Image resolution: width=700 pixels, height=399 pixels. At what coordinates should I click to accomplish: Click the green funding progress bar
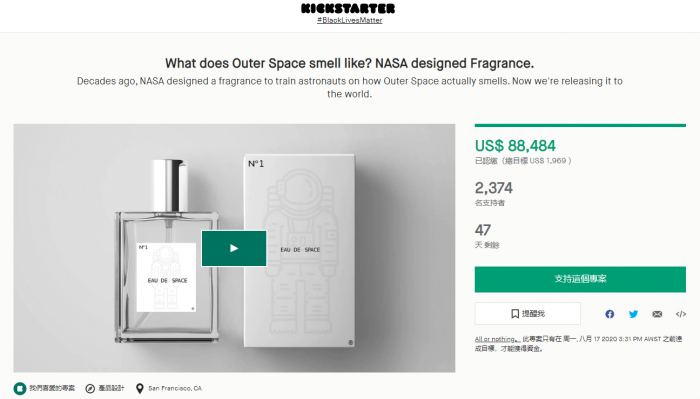tap(580, 125)
